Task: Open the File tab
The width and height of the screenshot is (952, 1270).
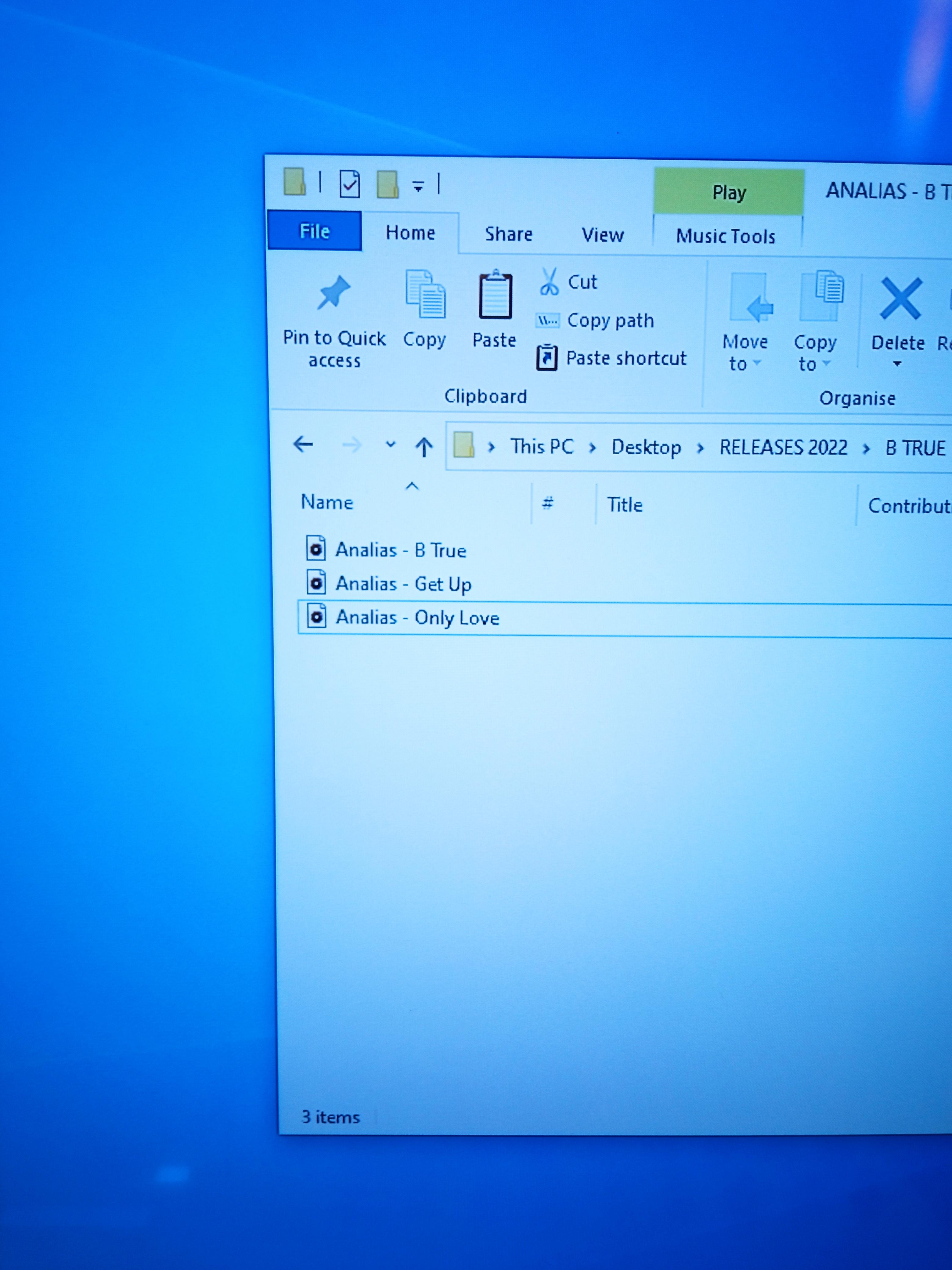Action: [x=315, y=231]
